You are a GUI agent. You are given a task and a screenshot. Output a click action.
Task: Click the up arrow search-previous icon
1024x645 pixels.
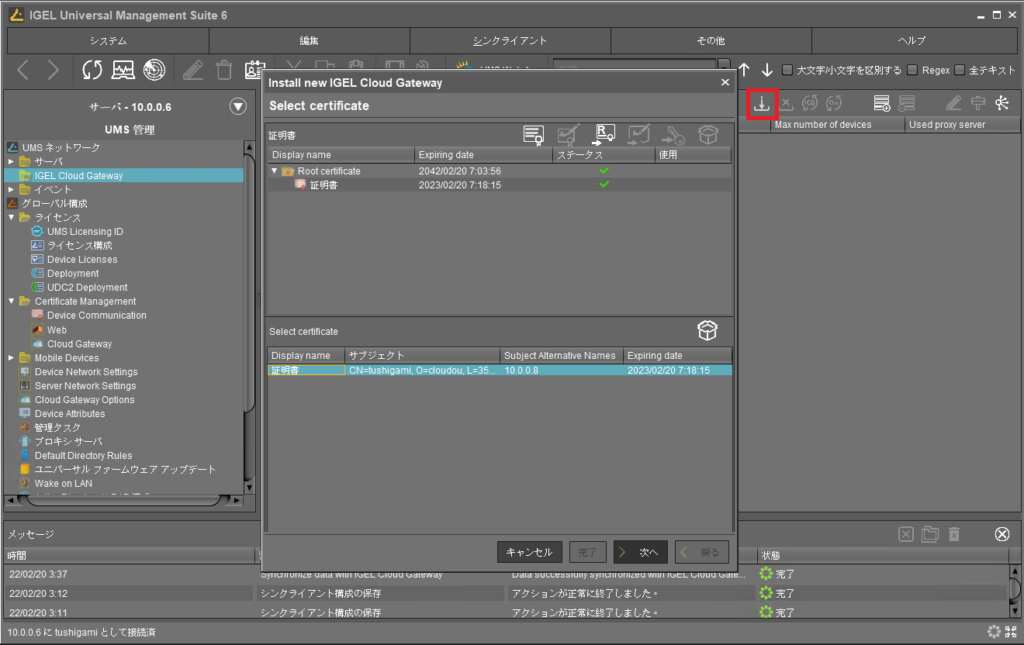tap(744, 70)
